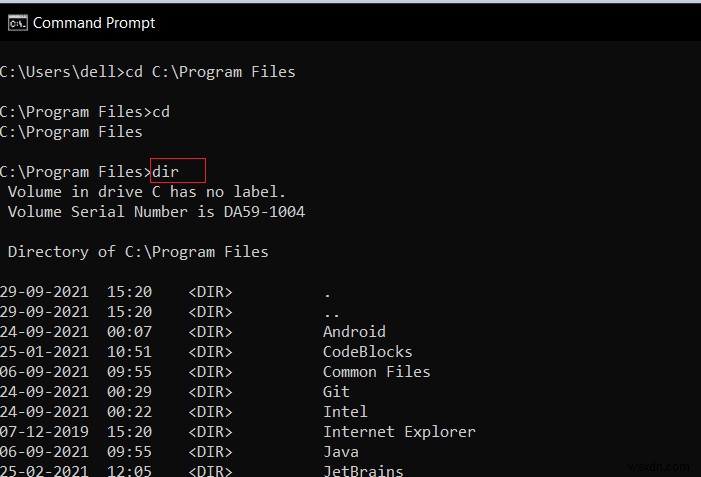Select the Android directory entry

(x=354, y=332)
